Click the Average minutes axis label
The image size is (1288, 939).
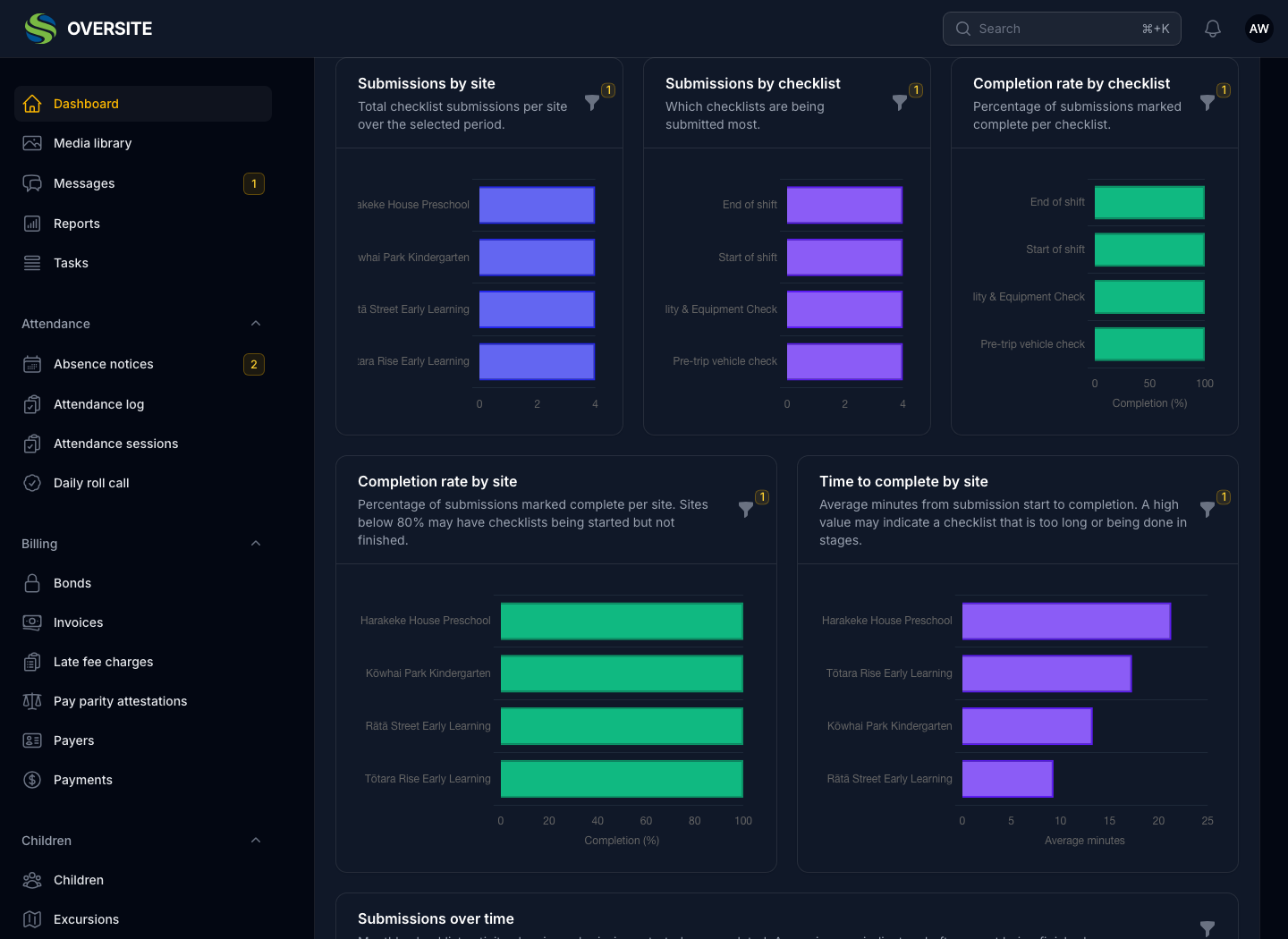(x=1084, y=841)
